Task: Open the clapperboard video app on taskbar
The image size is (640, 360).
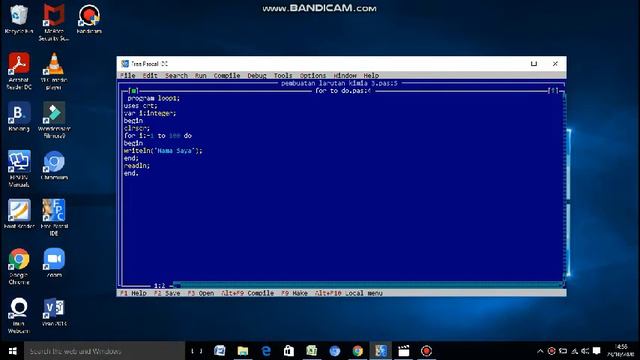Action: pyautogui.click(x=404, y=351)
